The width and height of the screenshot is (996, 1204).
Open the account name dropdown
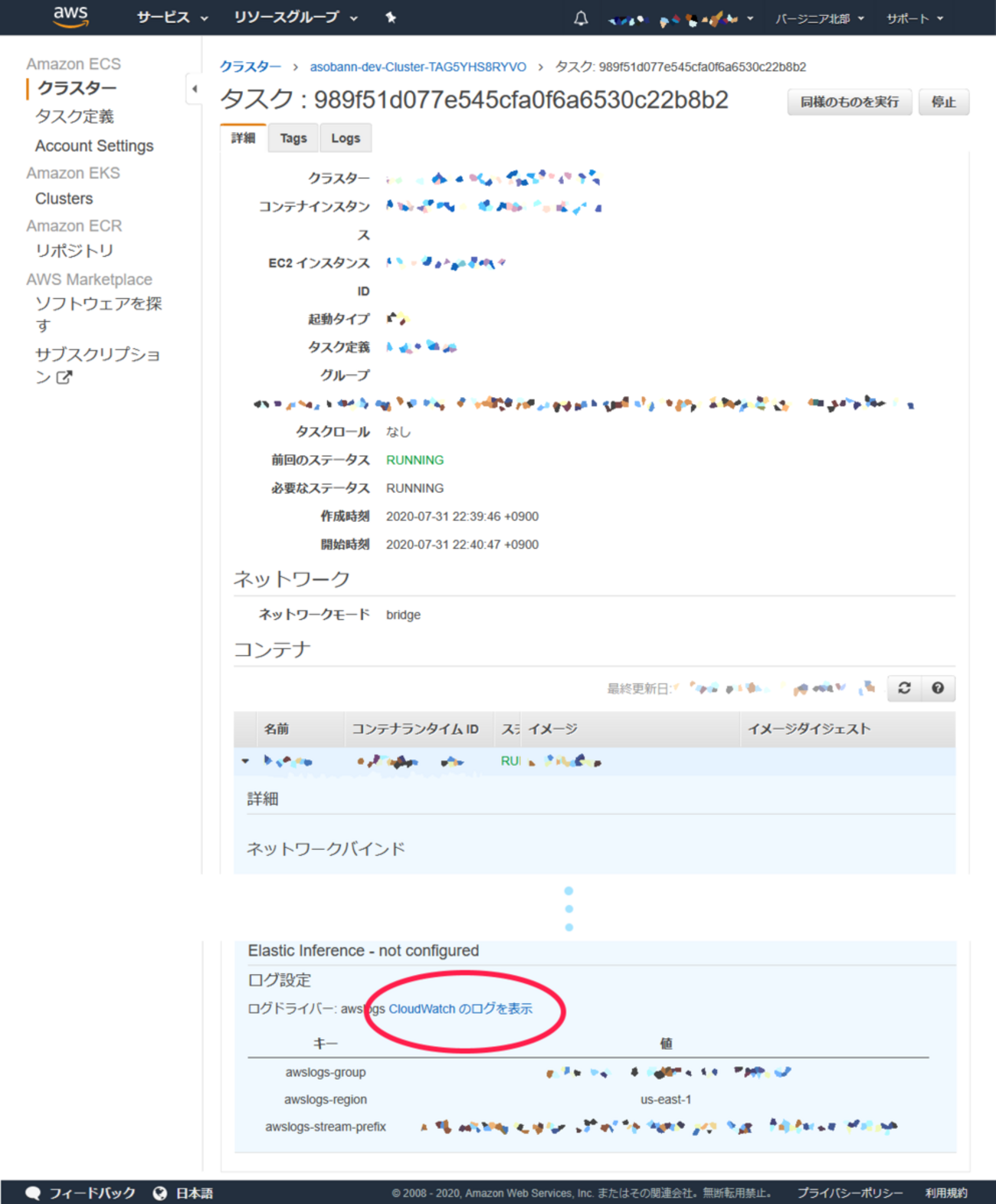[680, 19]
